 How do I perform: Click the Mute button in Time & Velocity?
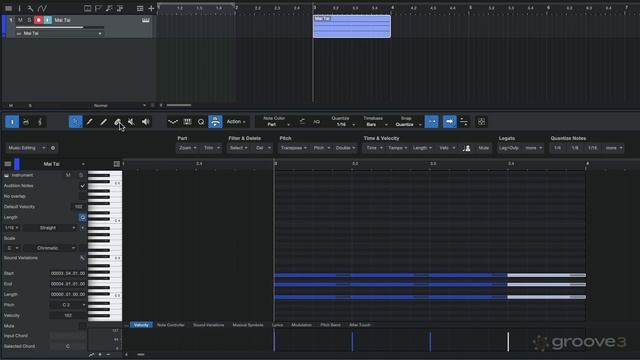click(483, 148)
